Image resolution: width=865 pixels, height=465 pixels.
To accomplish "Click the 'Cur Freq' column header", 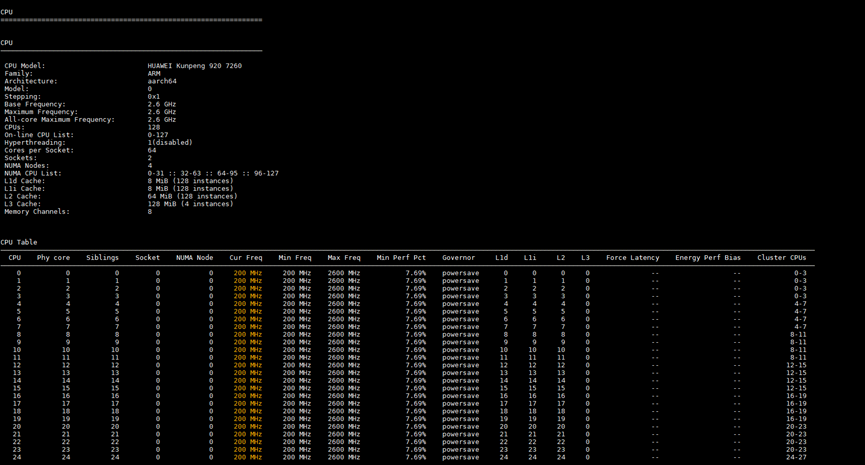I will [246, 258].
